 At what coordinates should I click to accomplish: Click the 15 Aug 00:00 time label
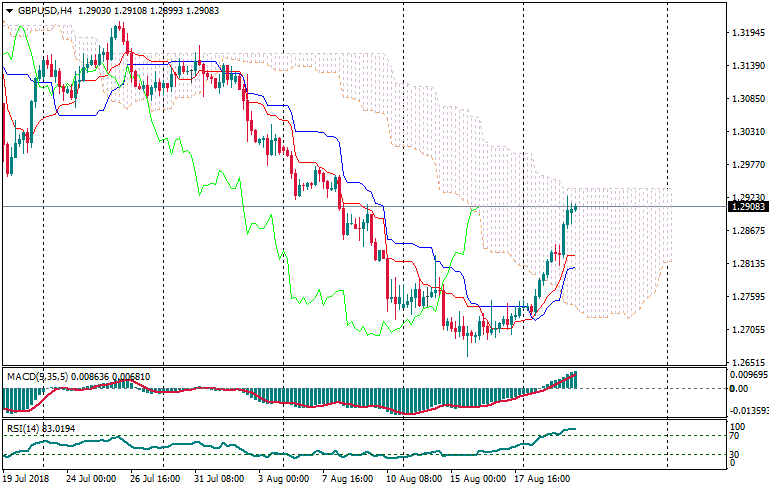pos(477,479)
